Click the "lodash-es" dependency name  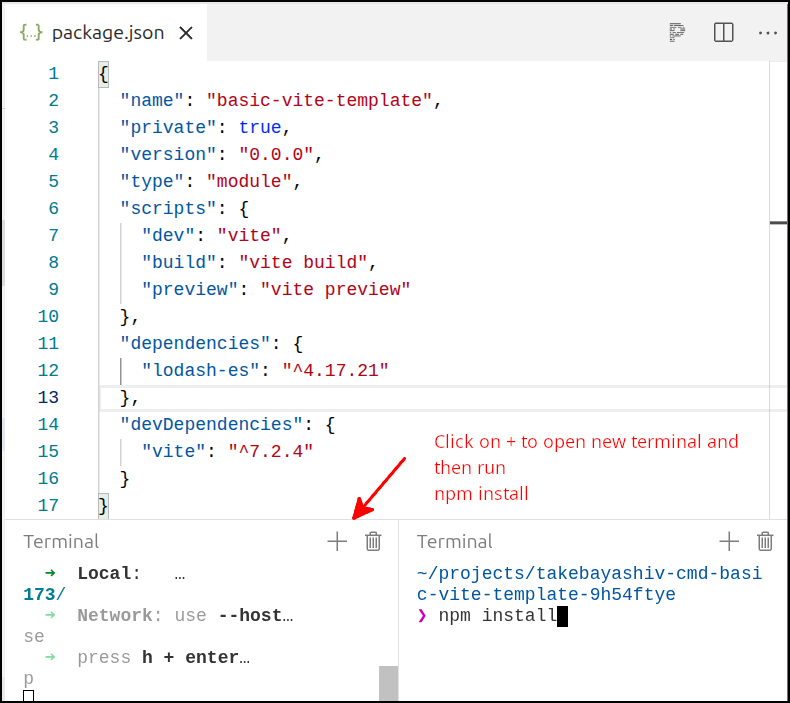pyautogui.click(x=202, y=370)
